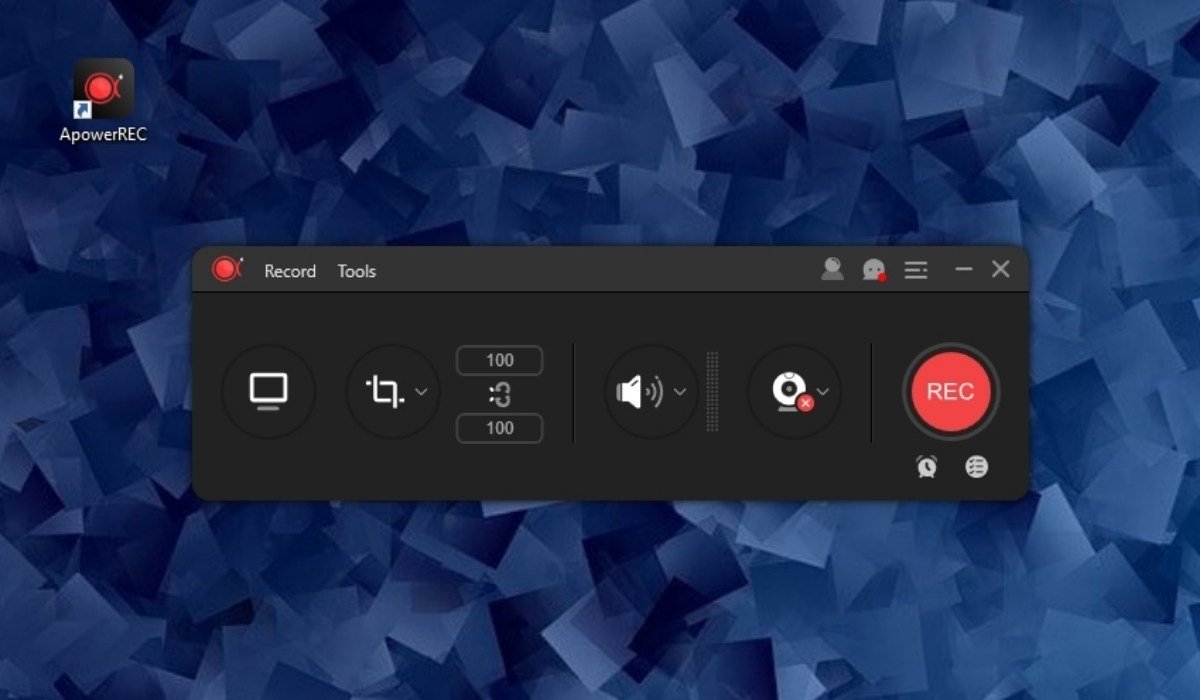Open the ApowerREC desktop shortcut
The image size is (1200, 700).
(x=103, y=100)
